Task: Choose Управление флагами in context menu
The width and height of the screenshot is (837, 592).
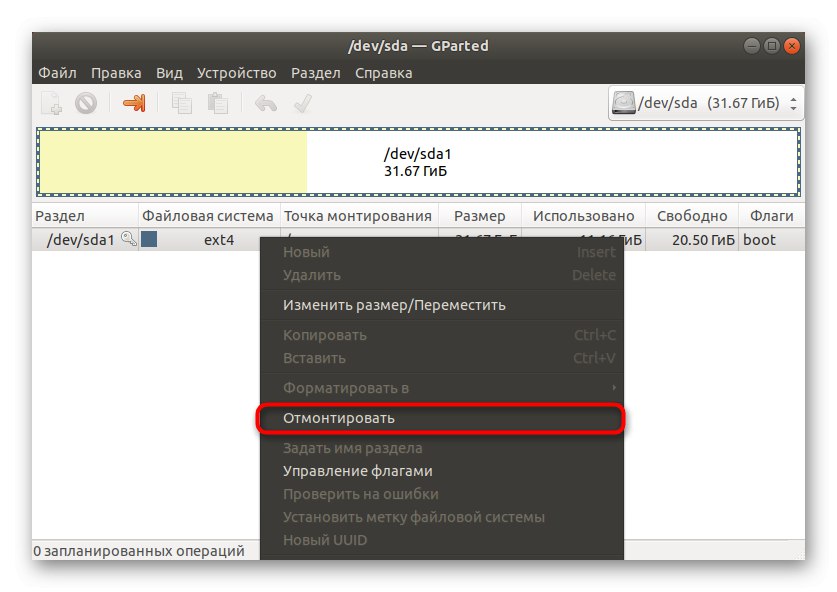Action: tap(441, 471)
